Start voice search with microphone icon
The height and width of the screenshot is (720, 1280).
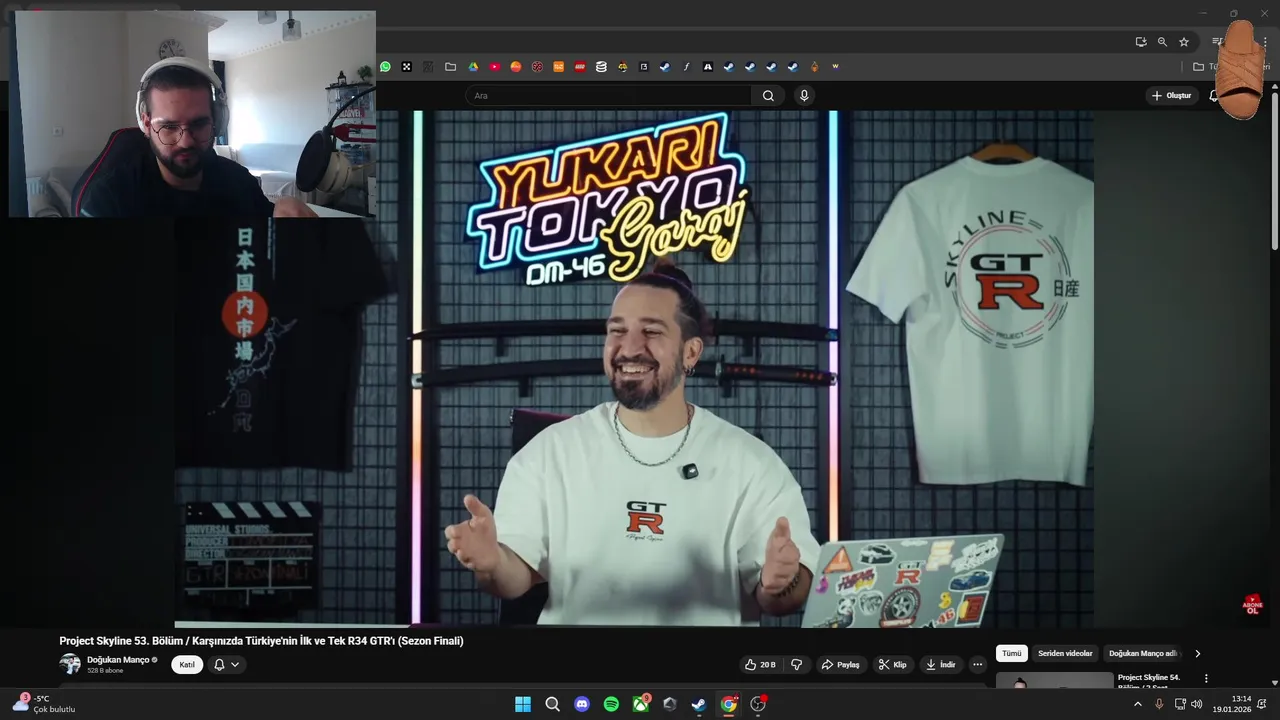pos(804,96)
